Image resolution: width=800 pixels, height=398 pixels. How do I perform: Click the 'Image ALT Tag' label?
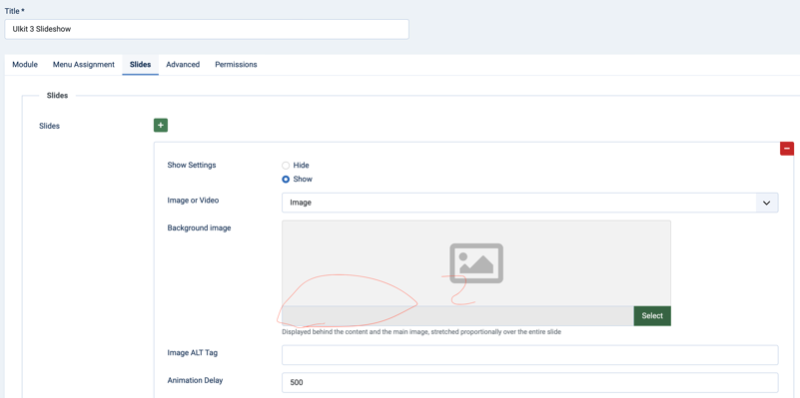(193, 353)
